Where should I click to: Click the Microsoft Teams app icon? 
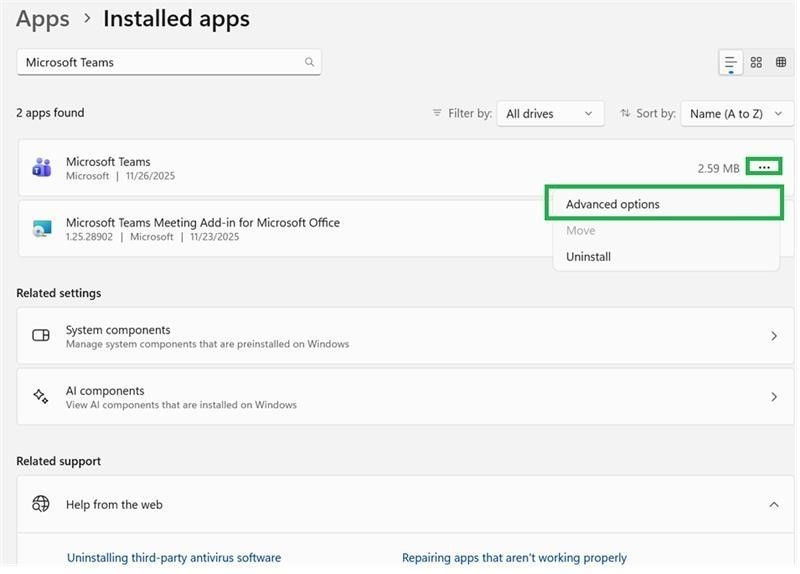click(x=41, y=168)
